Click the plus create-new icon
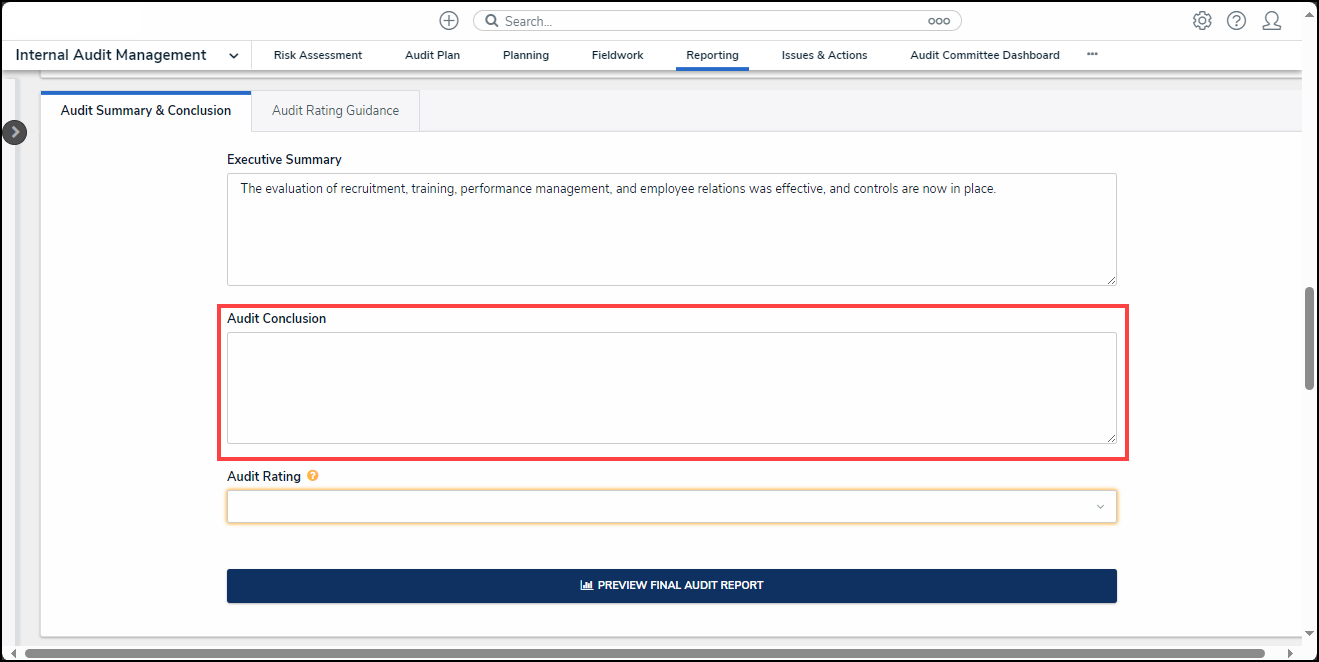1319x662 pixels. tap(449, 21)
